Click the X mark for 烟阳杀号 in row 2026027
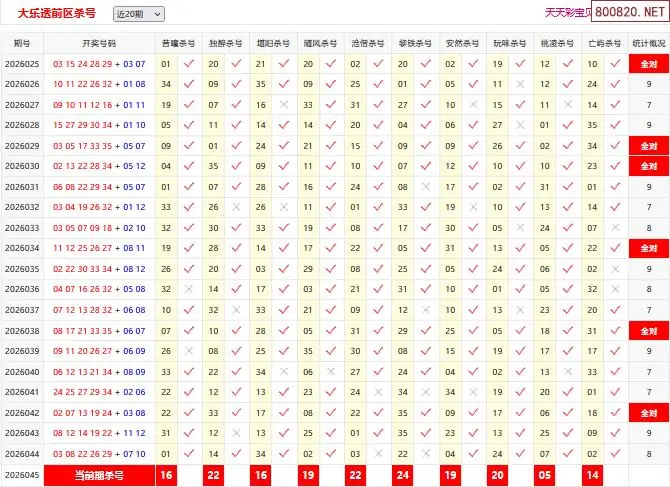The height and width of the screenshot is (487, 670). tap(284, 105)
